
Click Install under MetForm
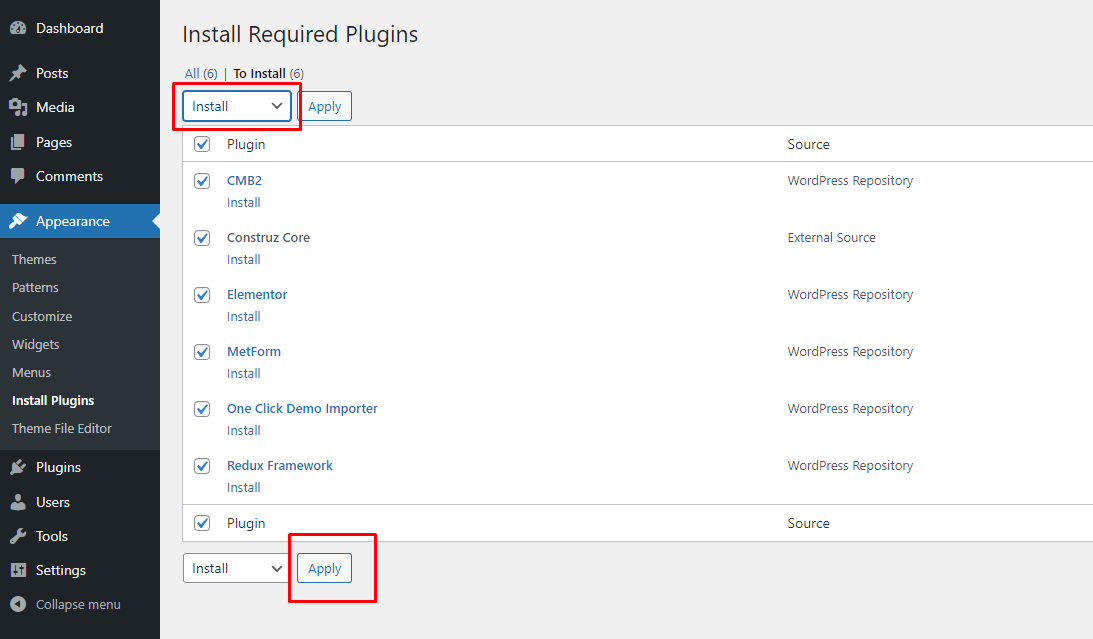(244, 374)
